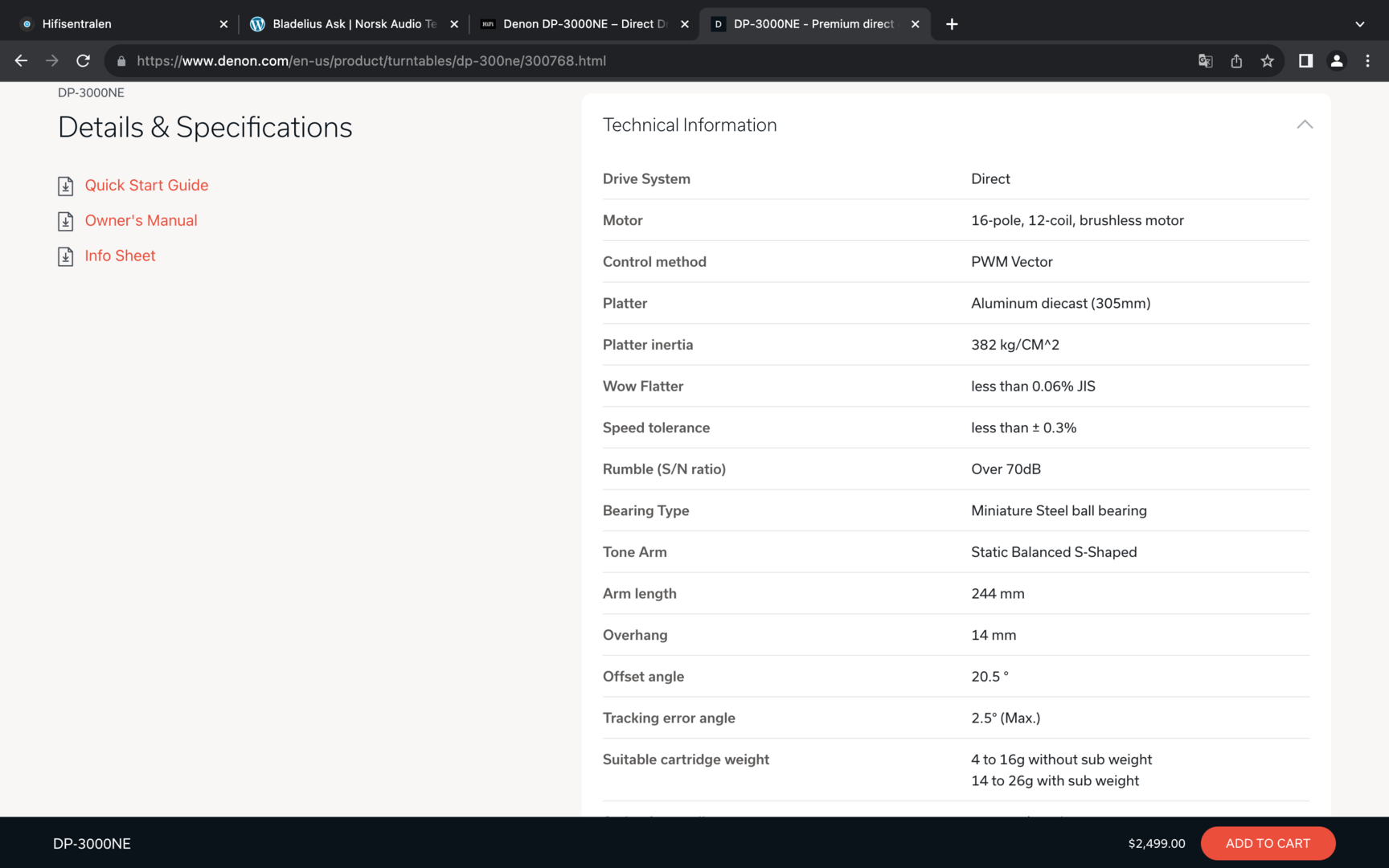
Task: Close the Hifisentralen tab
Action: pyautogui.click(x=223, y=24)
